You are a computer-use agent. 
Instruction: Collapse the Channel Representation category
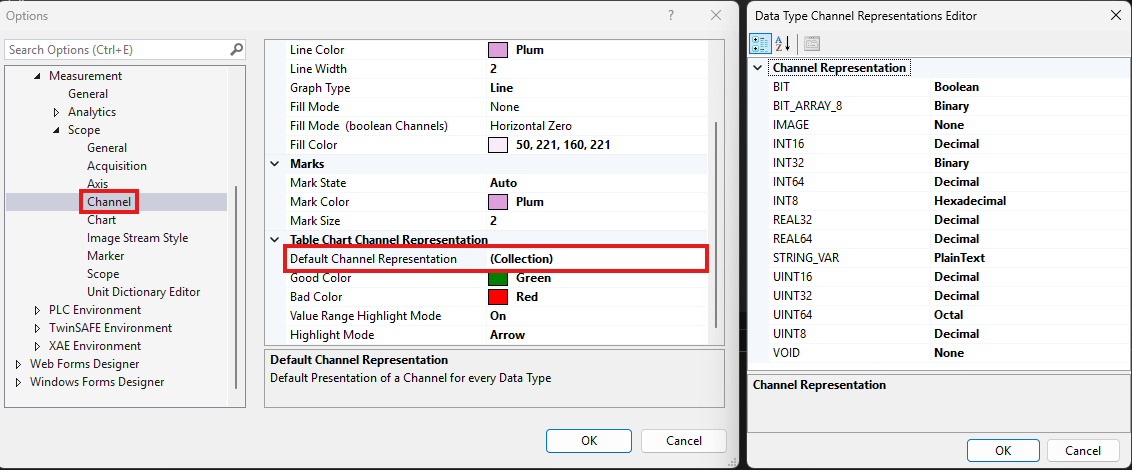(758, 68)
